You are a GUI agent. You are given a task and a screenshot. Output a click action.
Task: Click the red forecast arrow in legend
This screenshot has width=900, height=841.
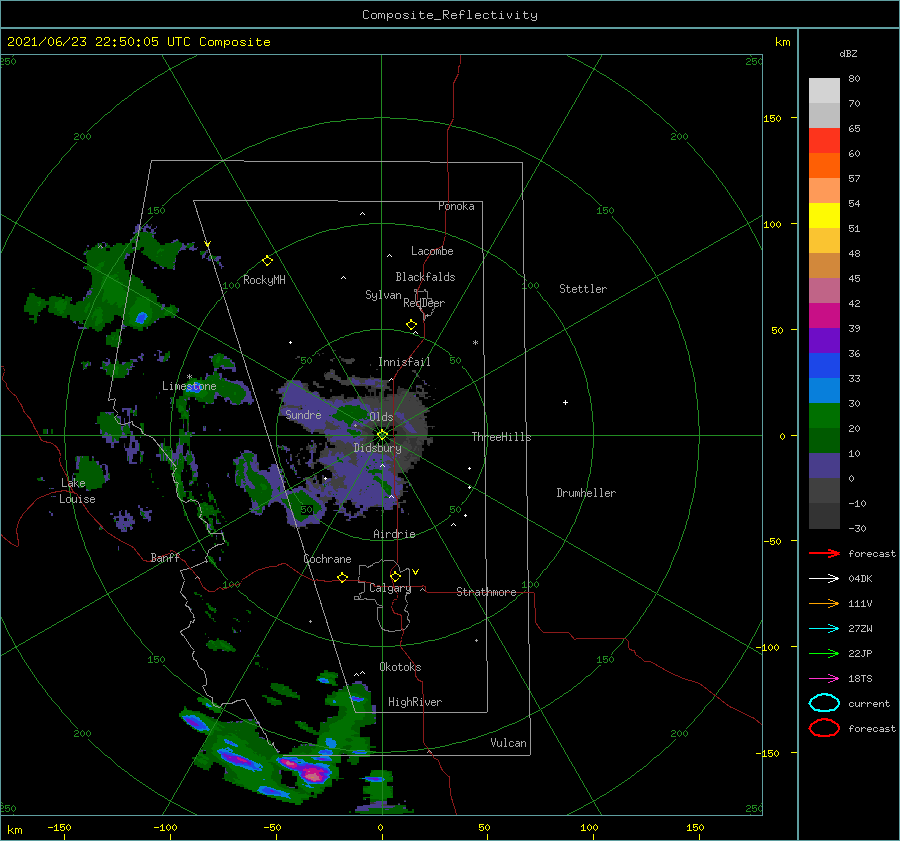[824, 553]
